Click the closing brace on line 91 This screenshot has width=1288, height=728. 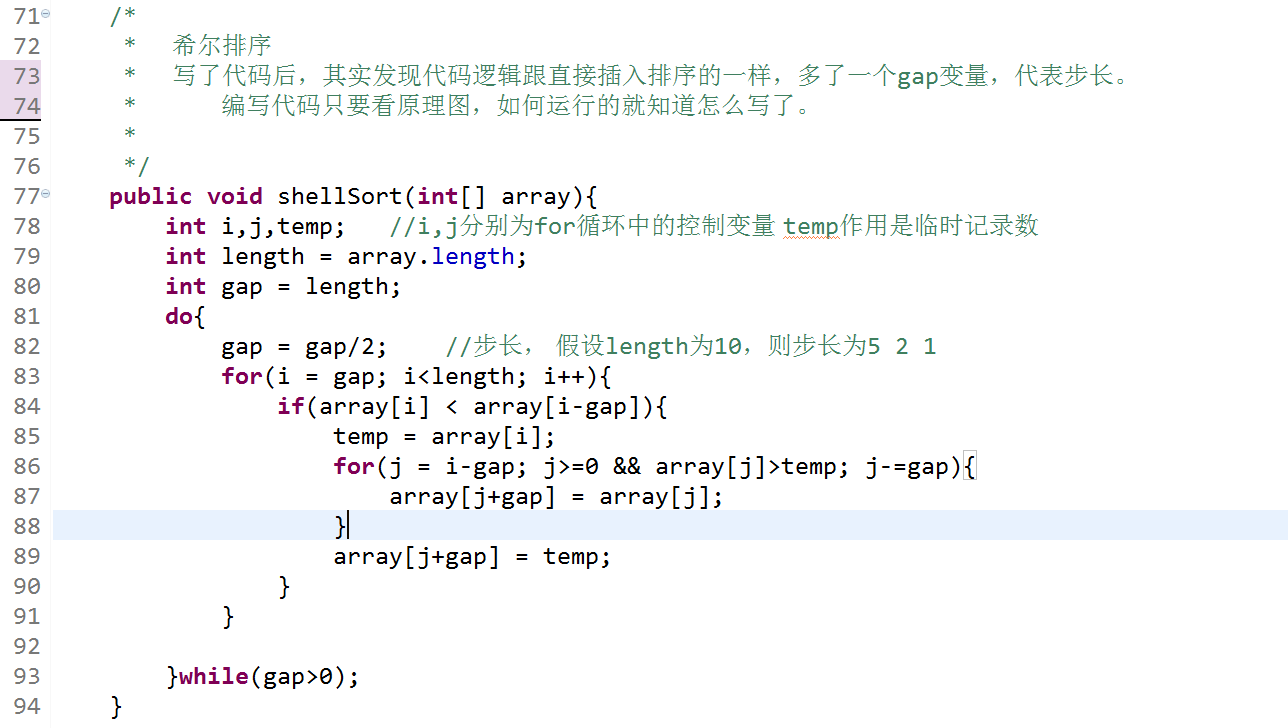tap(228, 616)
